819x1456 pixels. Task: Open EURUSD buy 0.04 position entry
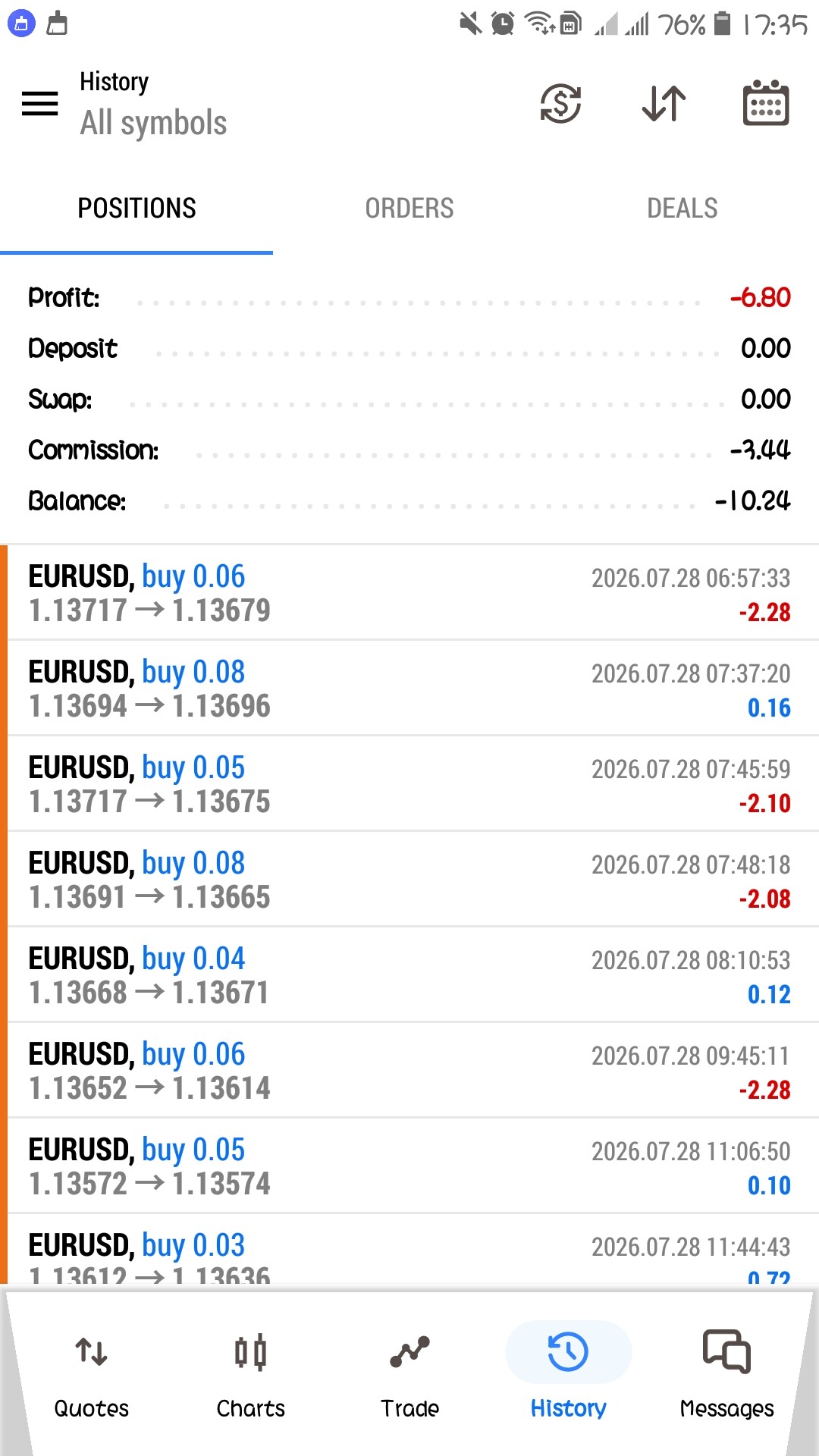[409, 974]
